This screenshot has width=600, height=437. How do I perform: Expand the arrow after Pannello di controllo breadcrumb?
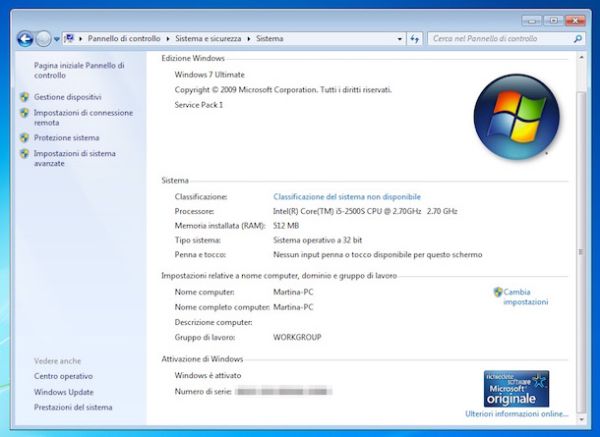(169, 39)
